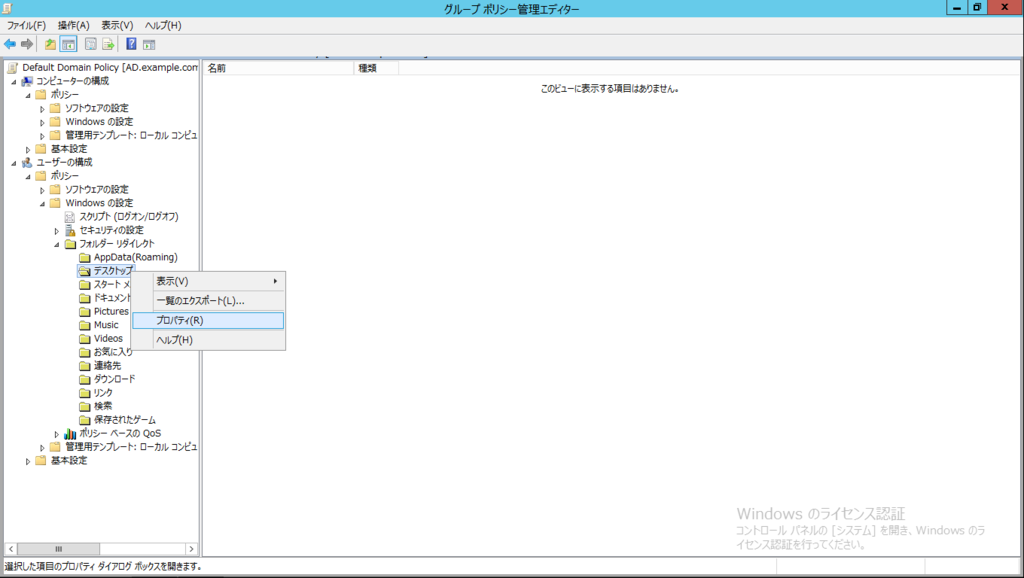
Task: Click the 種類 column header
Action: click(x=376, y=68)
